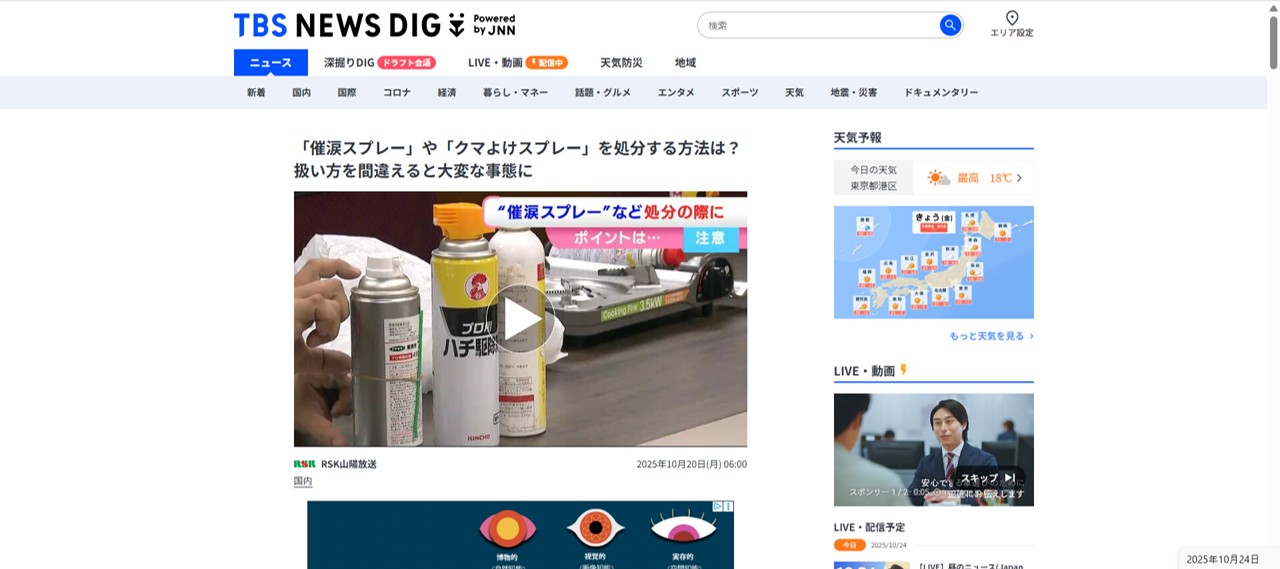Viewport: 1280px width, 569px height.
Task: Click the blue search magnifier button
Action: (x=950, y=25)
